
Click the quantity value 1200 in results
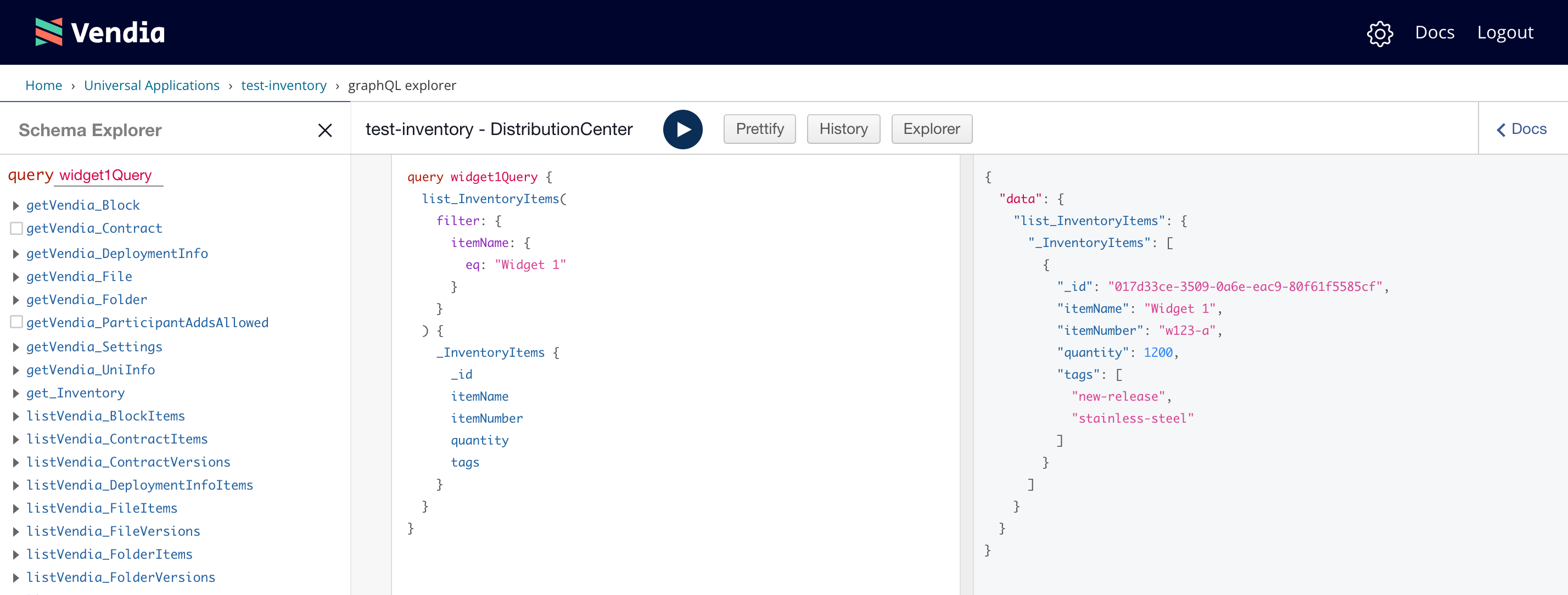[1158, 352]
